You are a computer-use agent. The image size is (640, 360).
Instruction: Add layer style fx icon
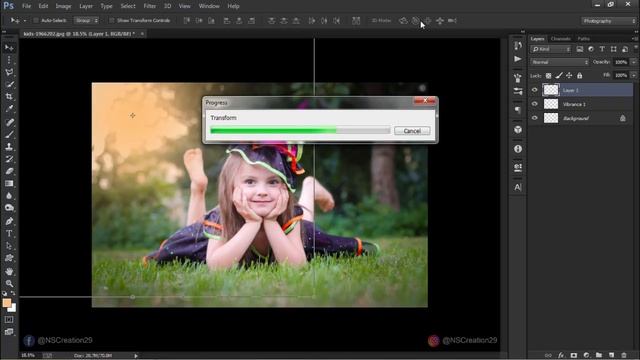coord(561,356)
